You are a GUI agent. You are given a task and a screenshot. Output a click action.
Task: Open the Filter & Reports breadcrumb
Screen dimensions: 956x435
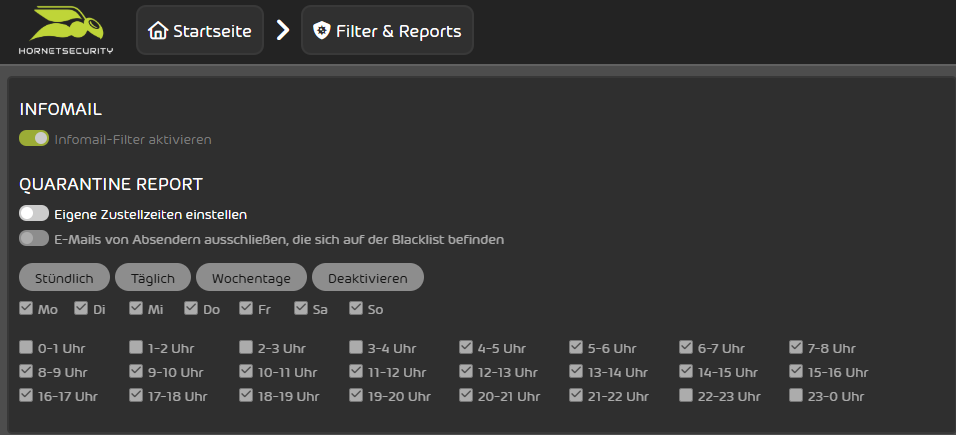coord(387,31)
